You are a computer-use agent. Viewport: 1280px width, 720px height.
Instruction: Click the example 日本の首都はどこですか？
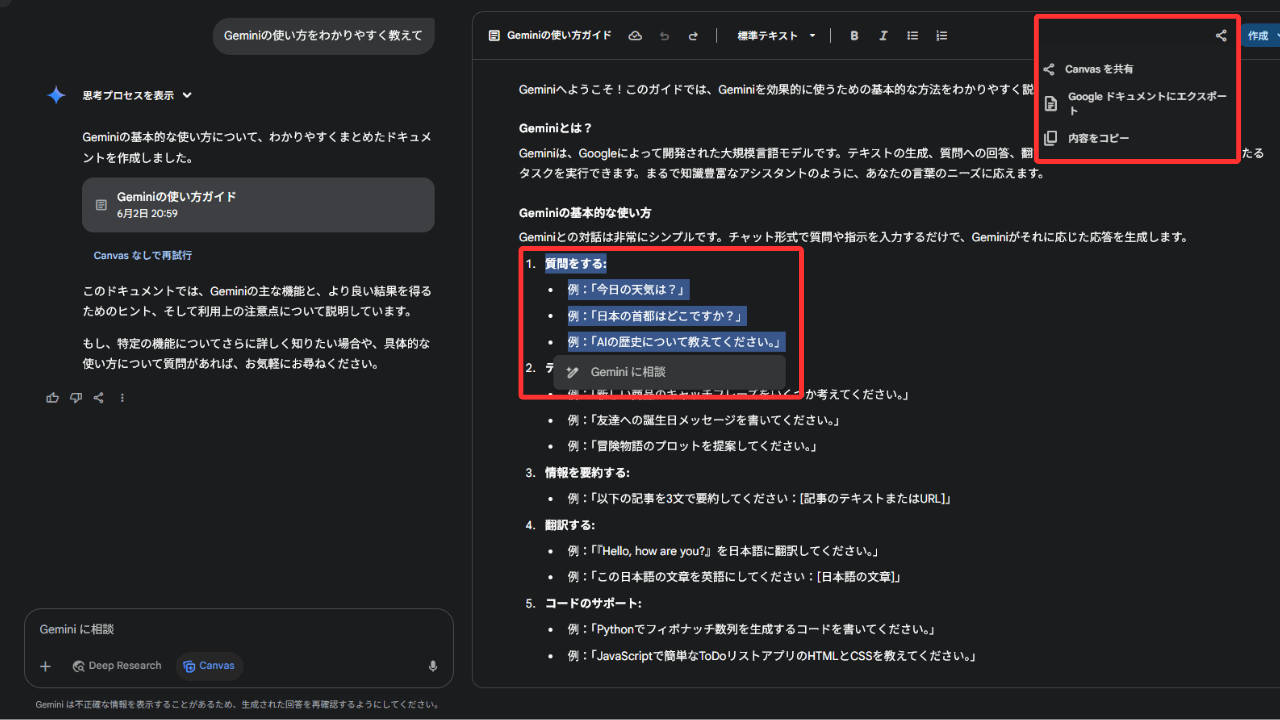[x=657, y=316]
